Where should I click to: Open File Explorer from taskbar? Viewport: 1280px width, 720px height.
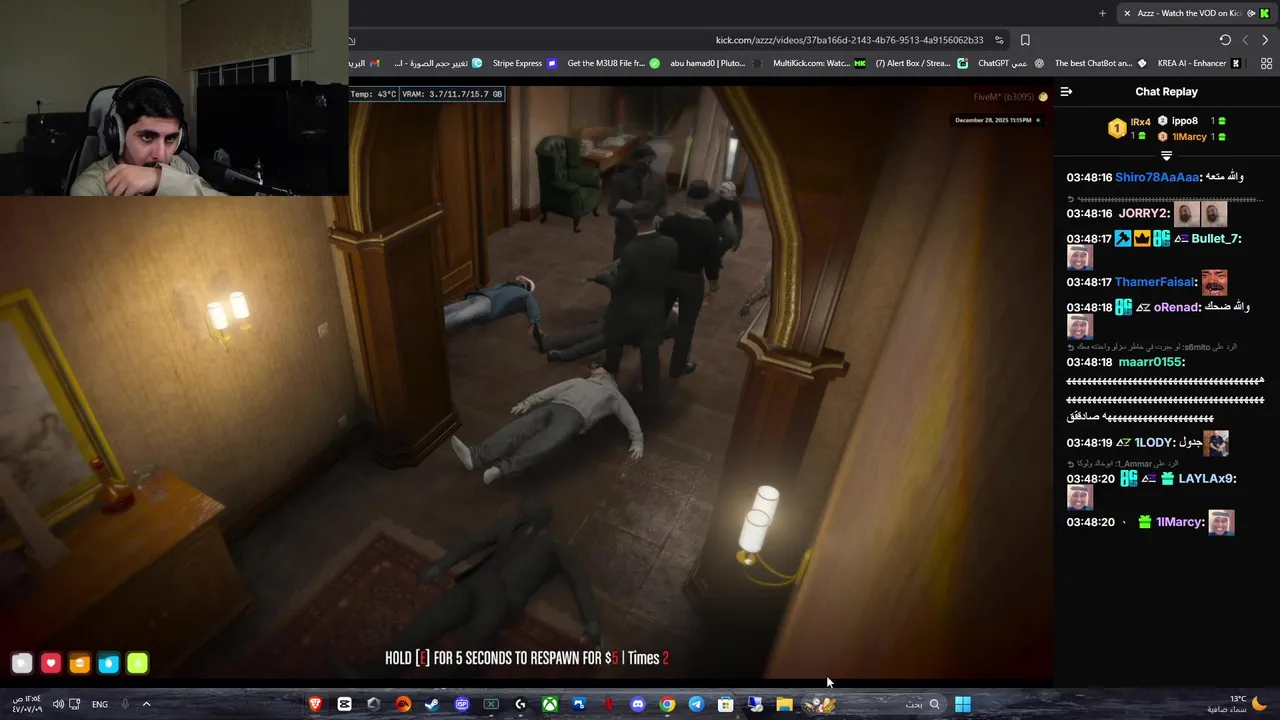tap(784, 704)
